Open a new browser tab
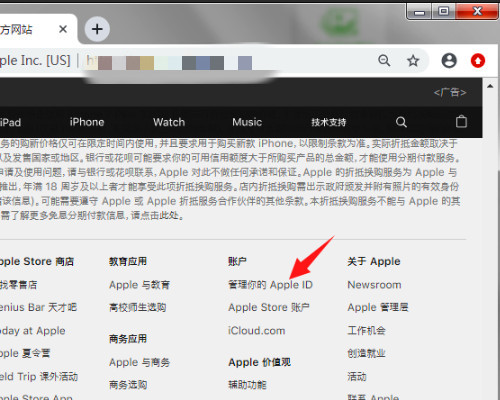The width and height of the screenshot is (500, 400). tap(97, 29)
